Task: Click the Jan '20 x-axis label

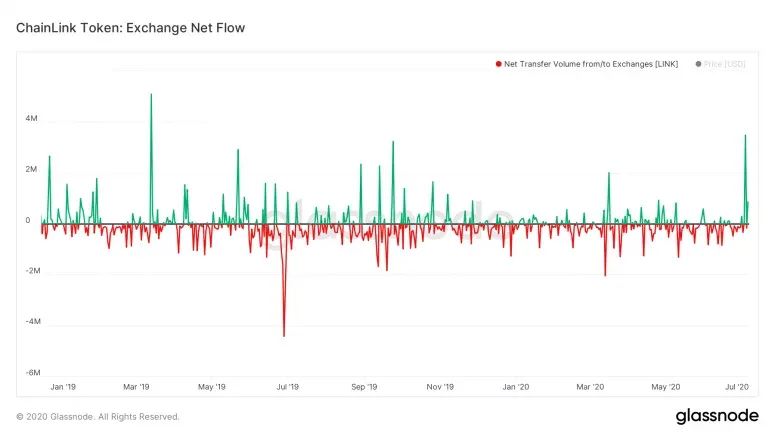Action: 516,387
